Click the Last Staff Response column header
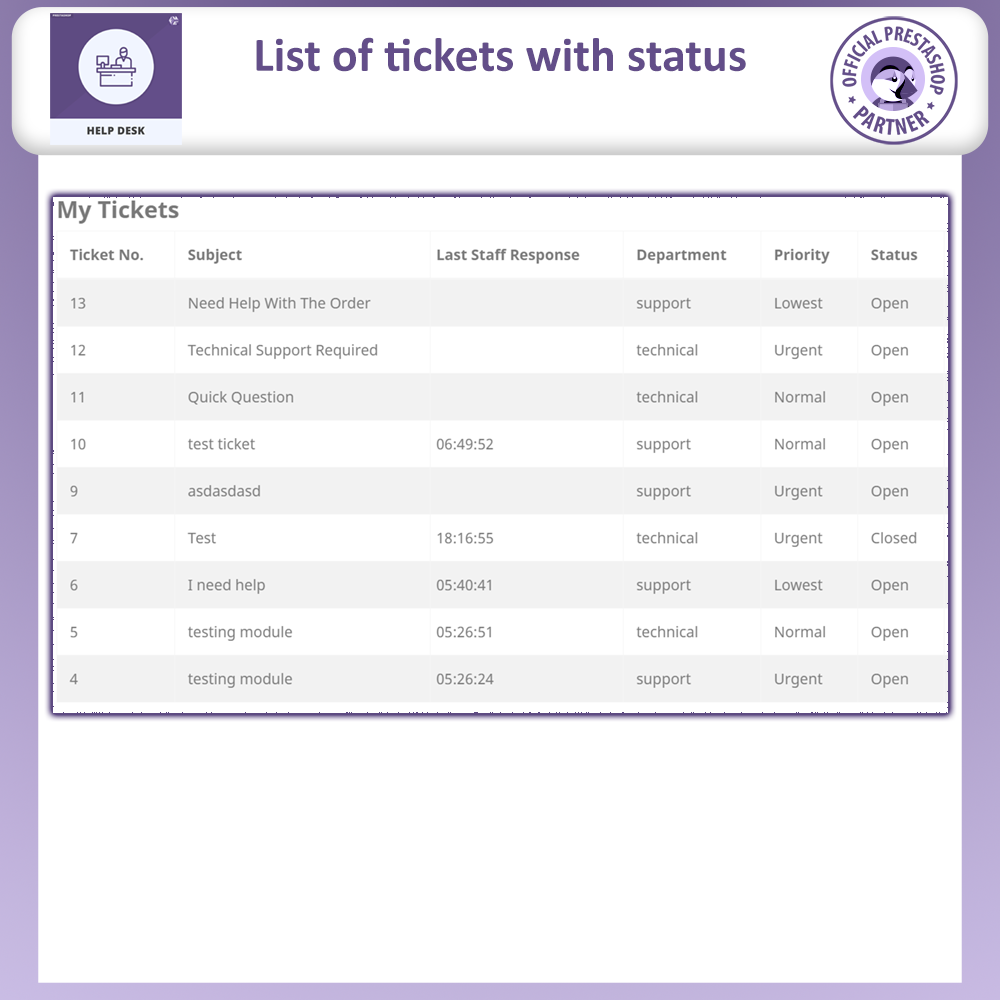The image size is (1000, 1000). point(506,255)
